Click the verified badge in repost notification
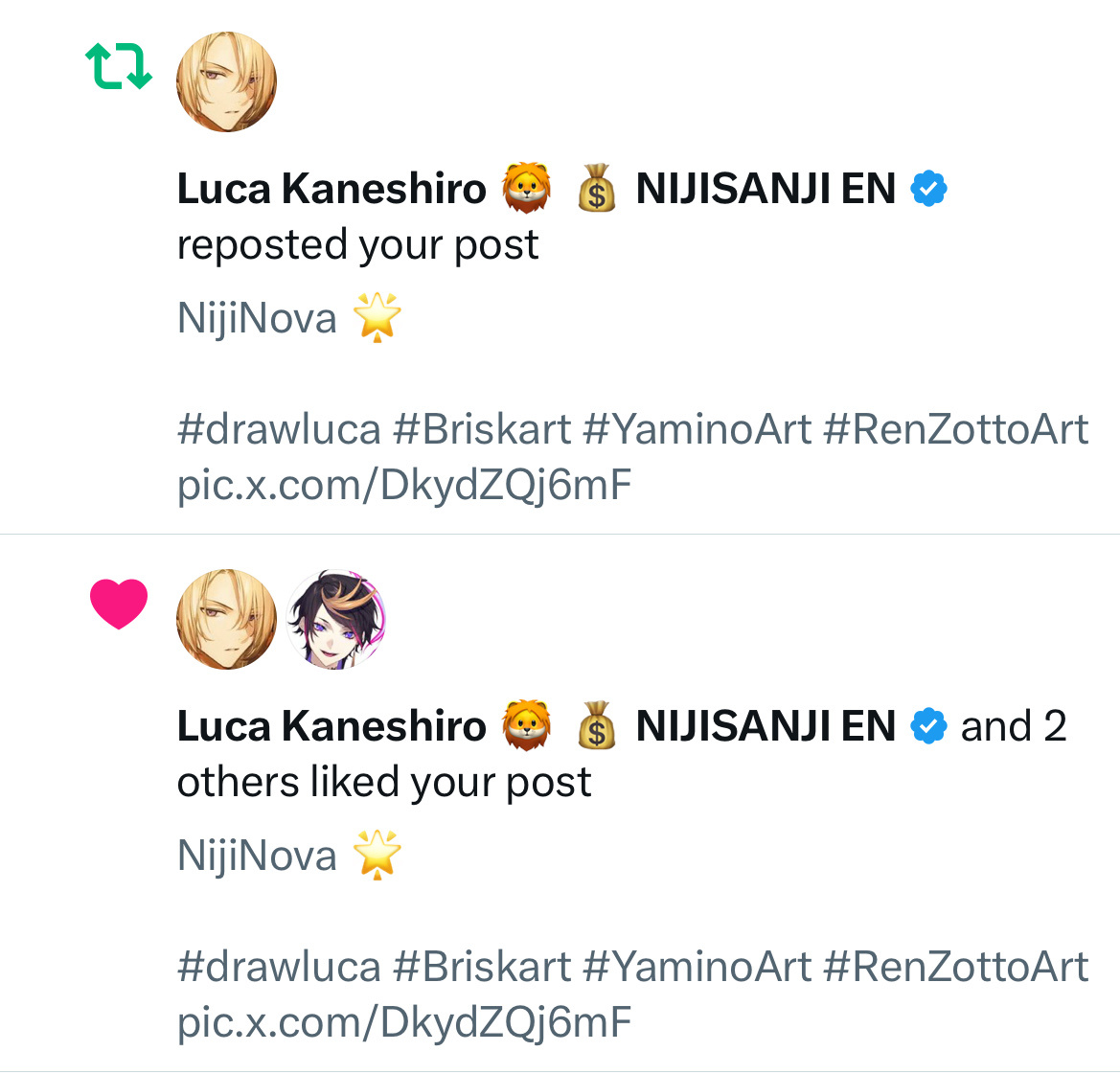The width and height of the screenshot is (1120, 1074). point(928,189)
